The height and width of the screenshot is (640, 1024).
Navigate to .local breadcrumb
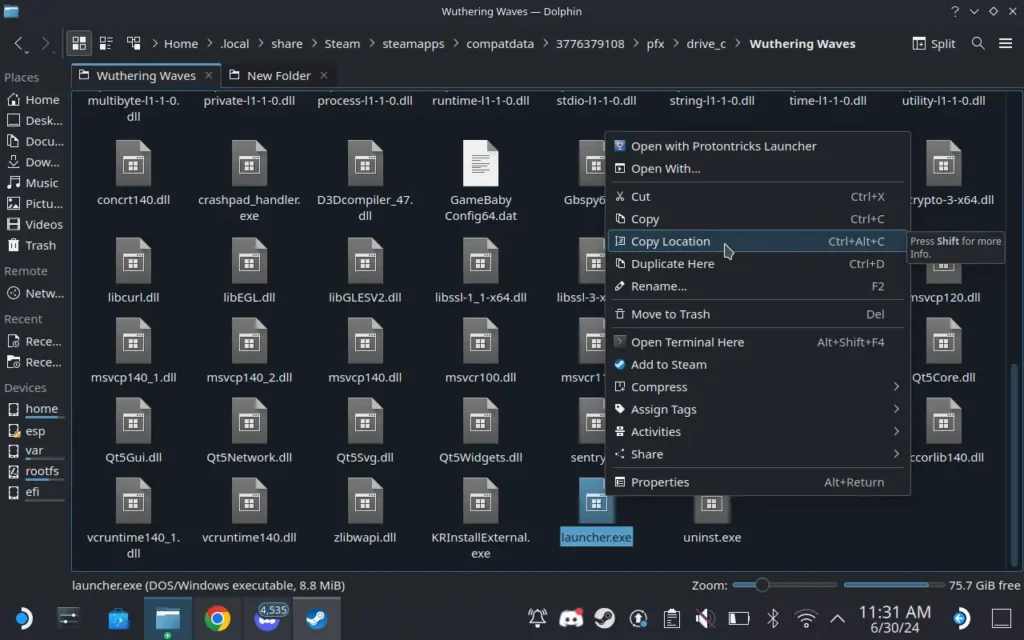click(x=234, y=44)
